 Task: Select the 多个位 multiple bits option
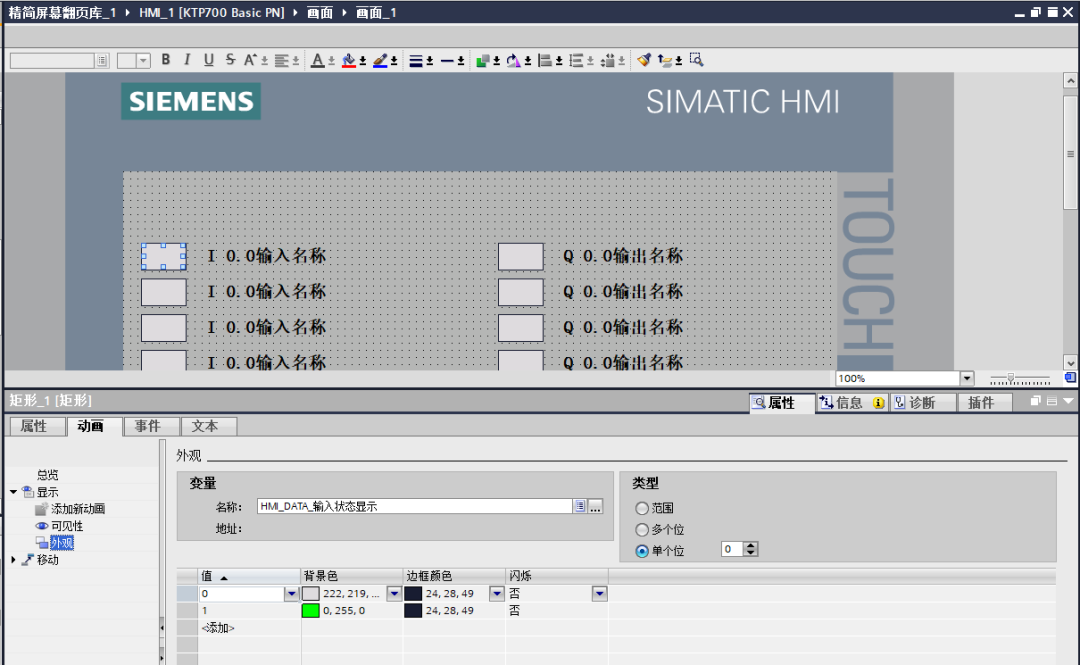click(x=642, y=529)
